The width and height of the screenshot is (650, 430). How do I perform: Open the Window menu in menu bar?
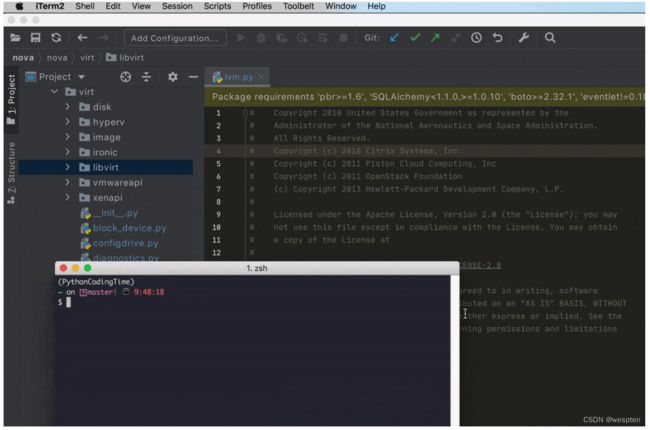click(x=340, y=6)
